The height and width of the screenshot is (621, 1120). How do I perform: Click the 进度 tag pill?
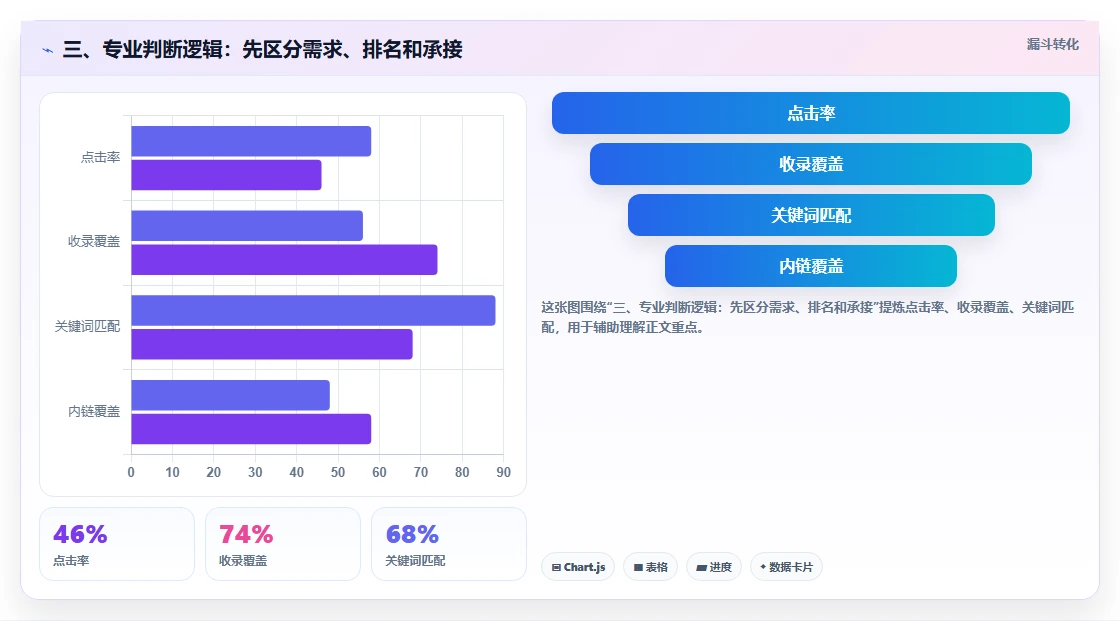(x=714, y=567)
